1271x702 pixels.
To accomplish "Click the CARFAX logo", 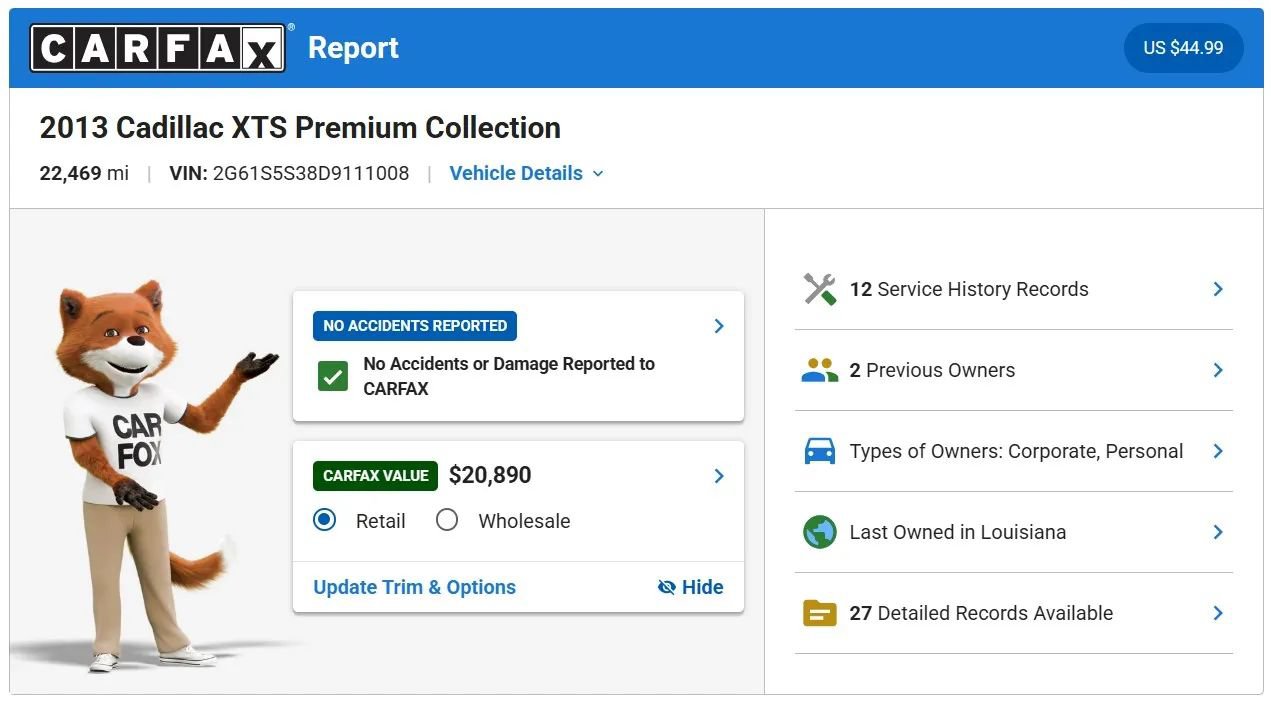I will click(158, 48).
